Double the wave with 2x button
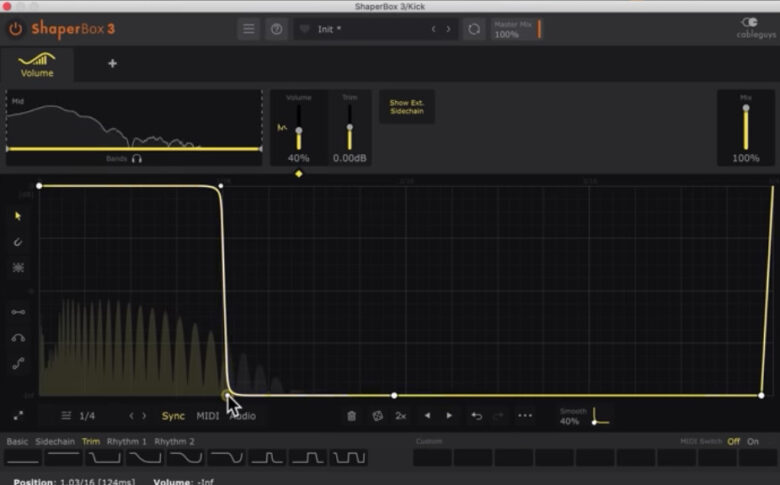Screen dimensions: 780x485 pyautogui.click(x=400, y=416)
